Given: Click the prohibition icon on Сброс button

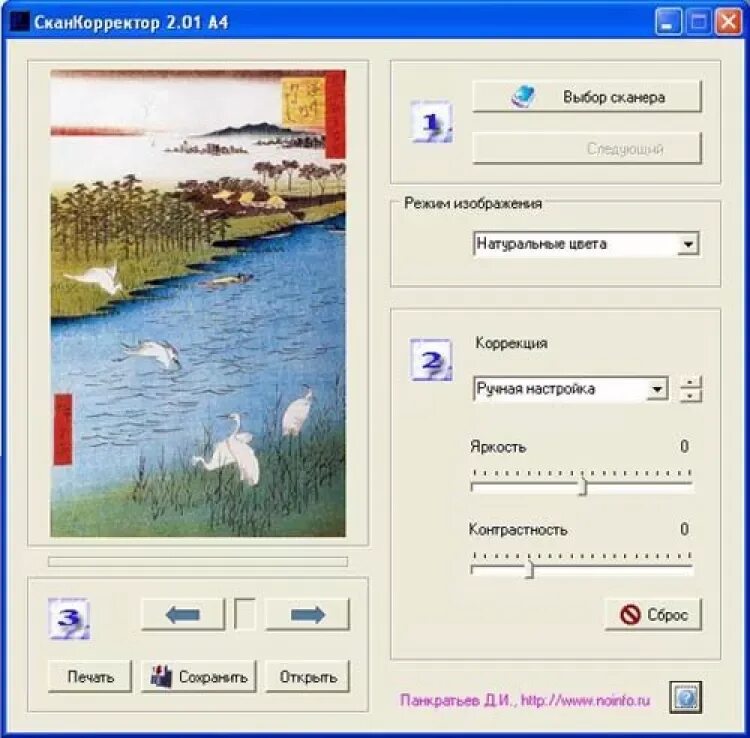Looking at the screenshot, I should 630,615.
